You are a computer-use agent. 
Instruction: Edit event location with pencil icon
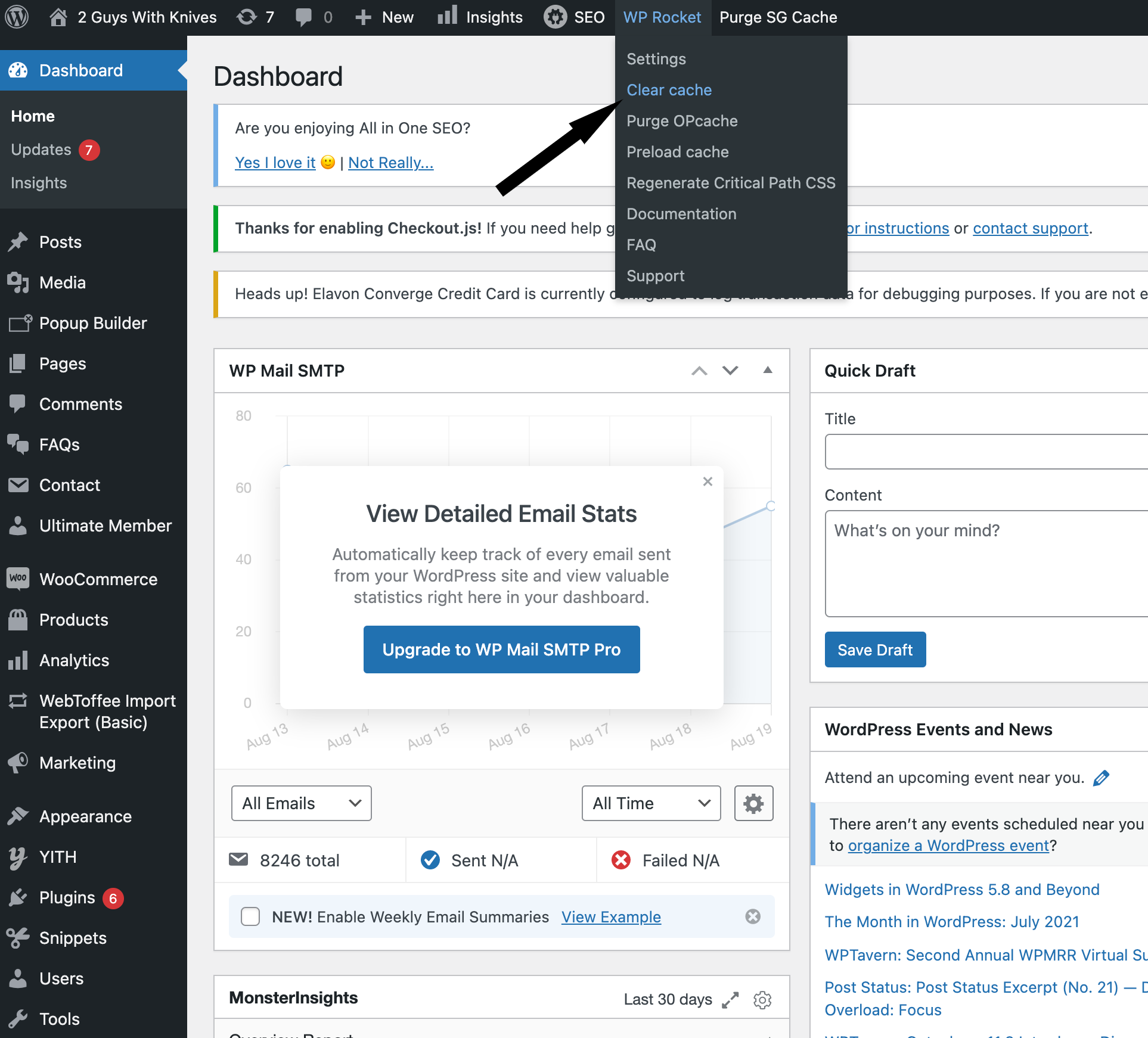1101,778
